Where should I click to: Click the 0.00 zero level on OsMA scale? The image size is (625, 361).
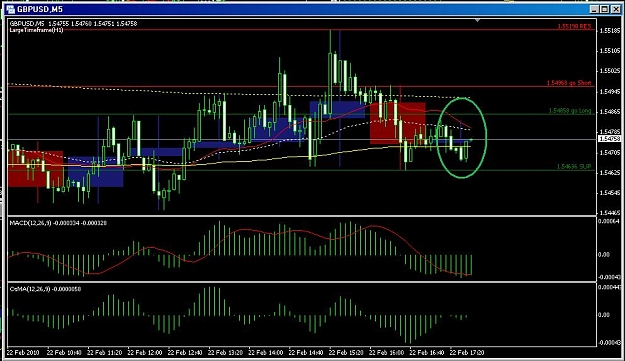(x=604, y=315)
